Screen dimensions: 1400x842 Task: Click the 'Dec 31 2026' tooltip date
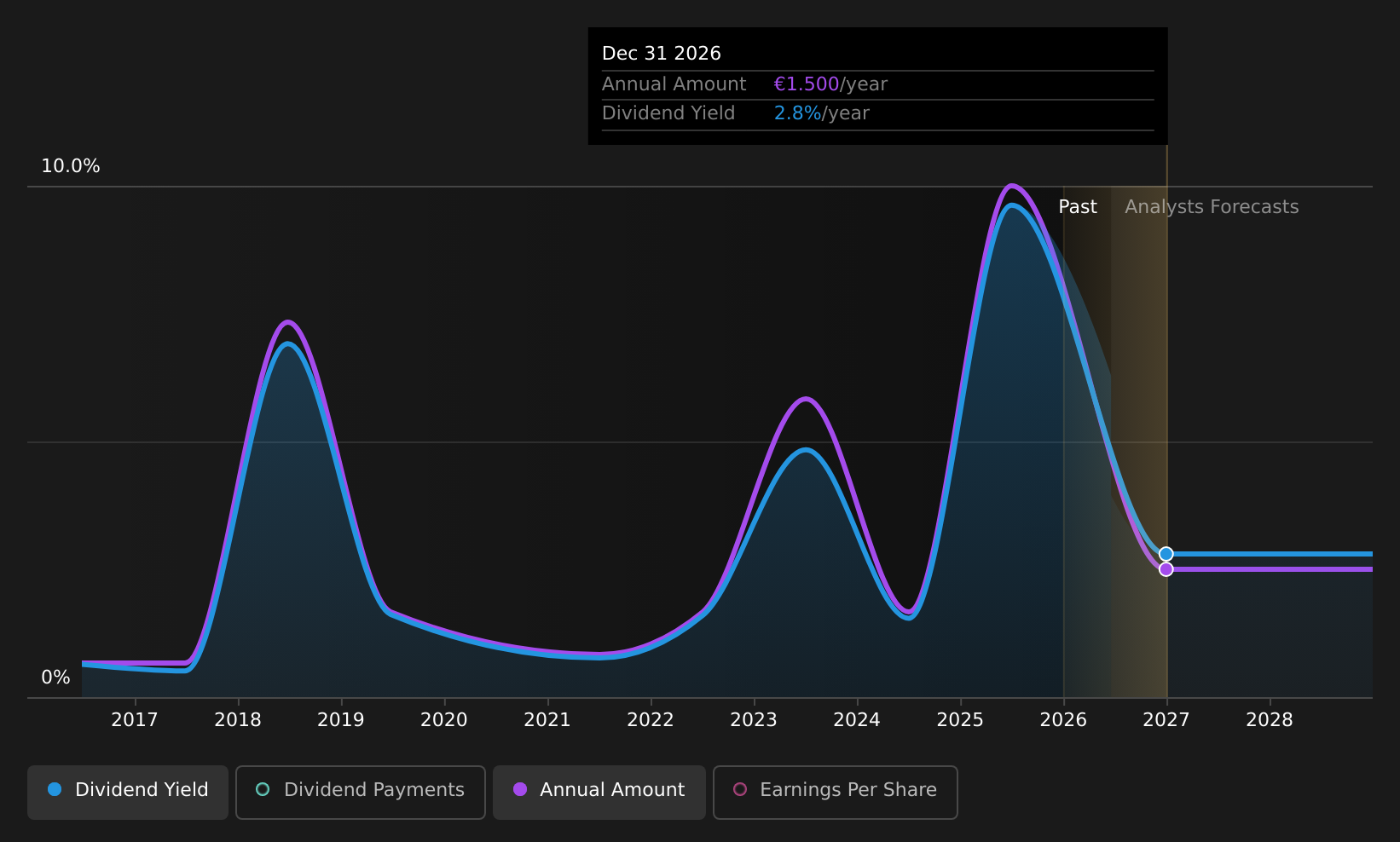pyautogui.click(x=662, y=54)
